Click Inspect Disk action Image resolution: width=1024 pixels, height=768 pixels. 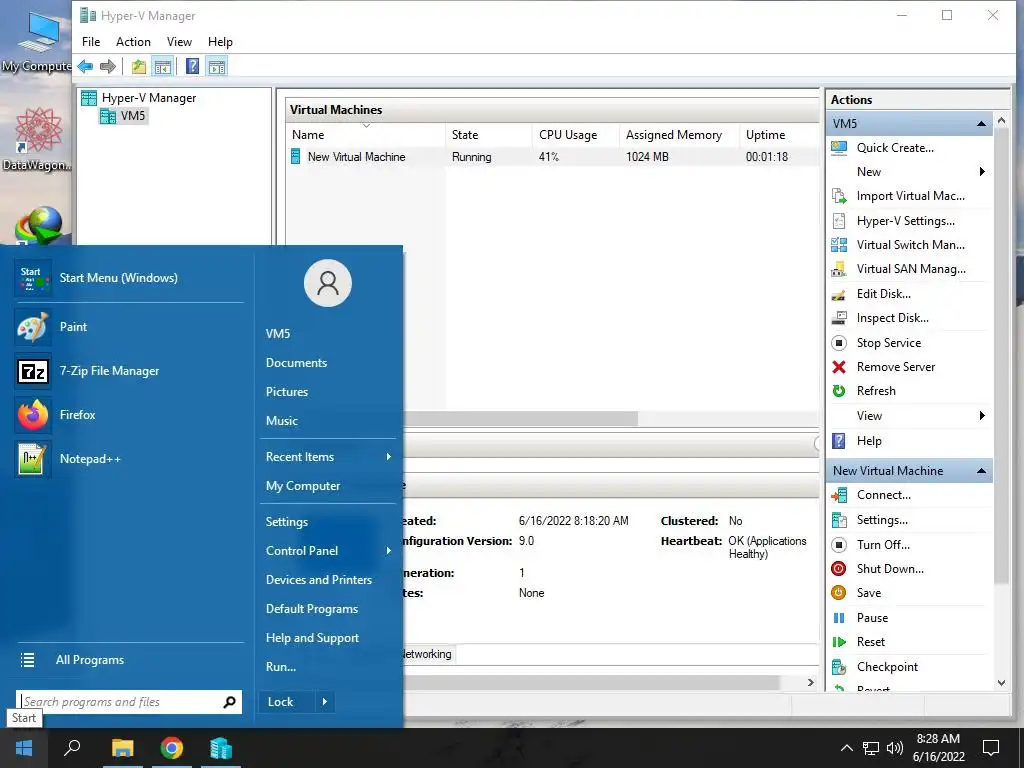[x=892, y=318]
